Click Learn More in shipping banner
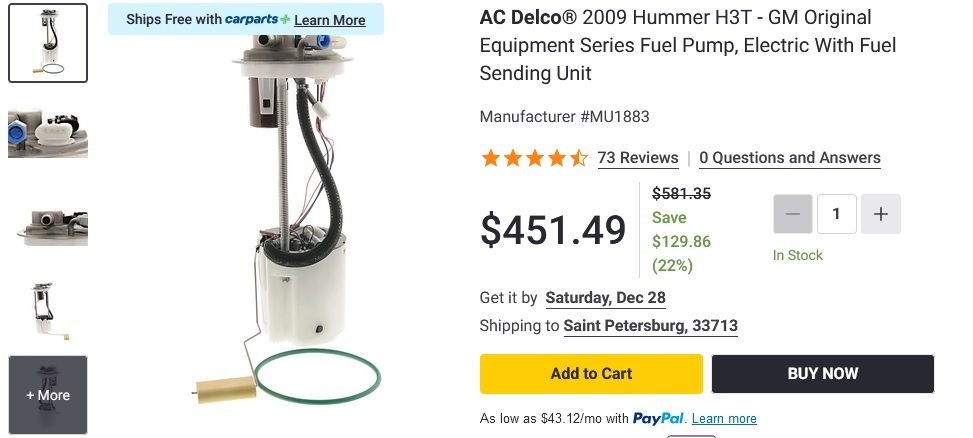Image resolution: width=973 pixels, height=438 pixels. [x=330, y=20]
